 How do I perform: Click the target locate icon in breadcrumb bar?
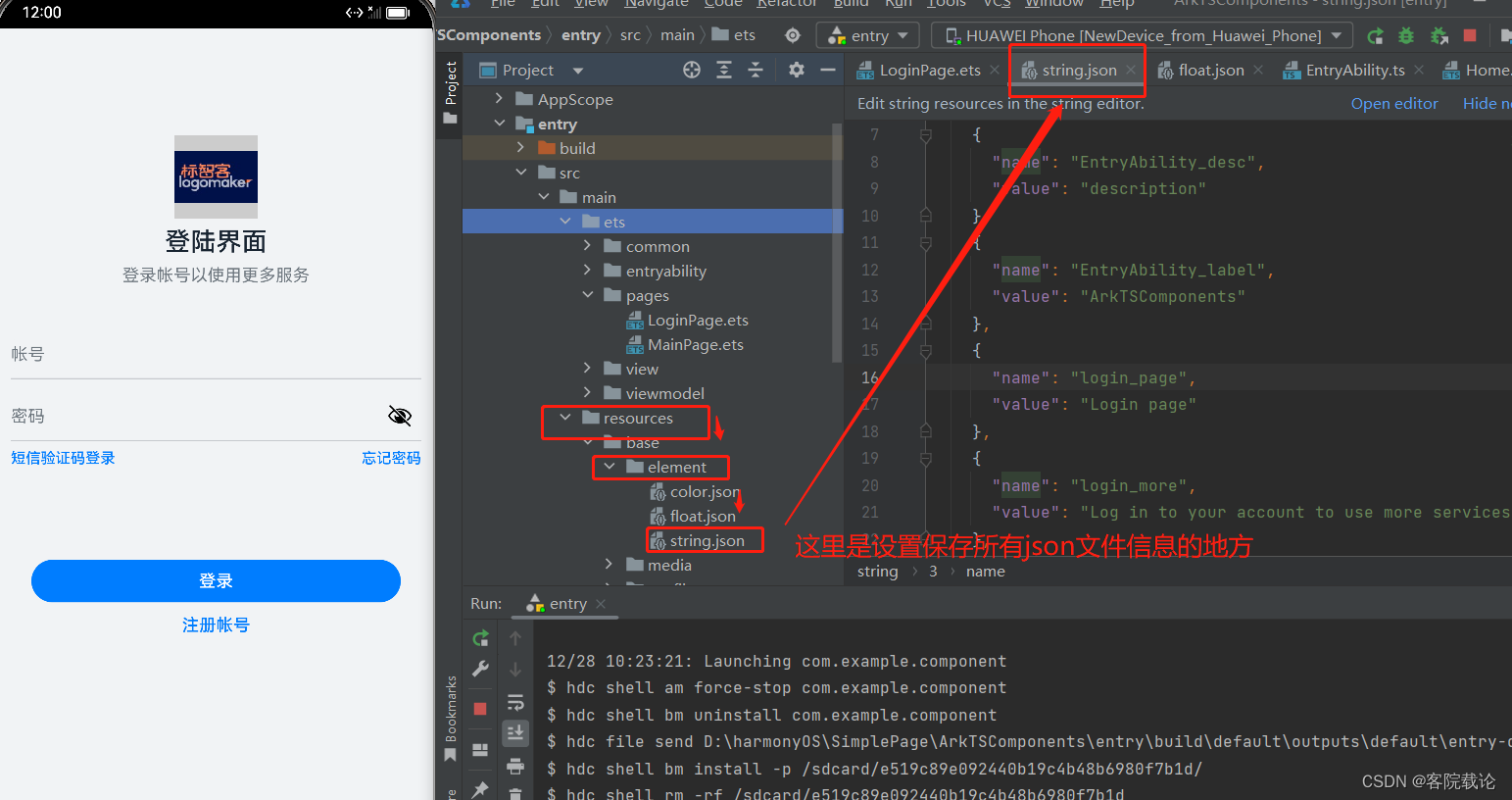[x=793, y=35]
